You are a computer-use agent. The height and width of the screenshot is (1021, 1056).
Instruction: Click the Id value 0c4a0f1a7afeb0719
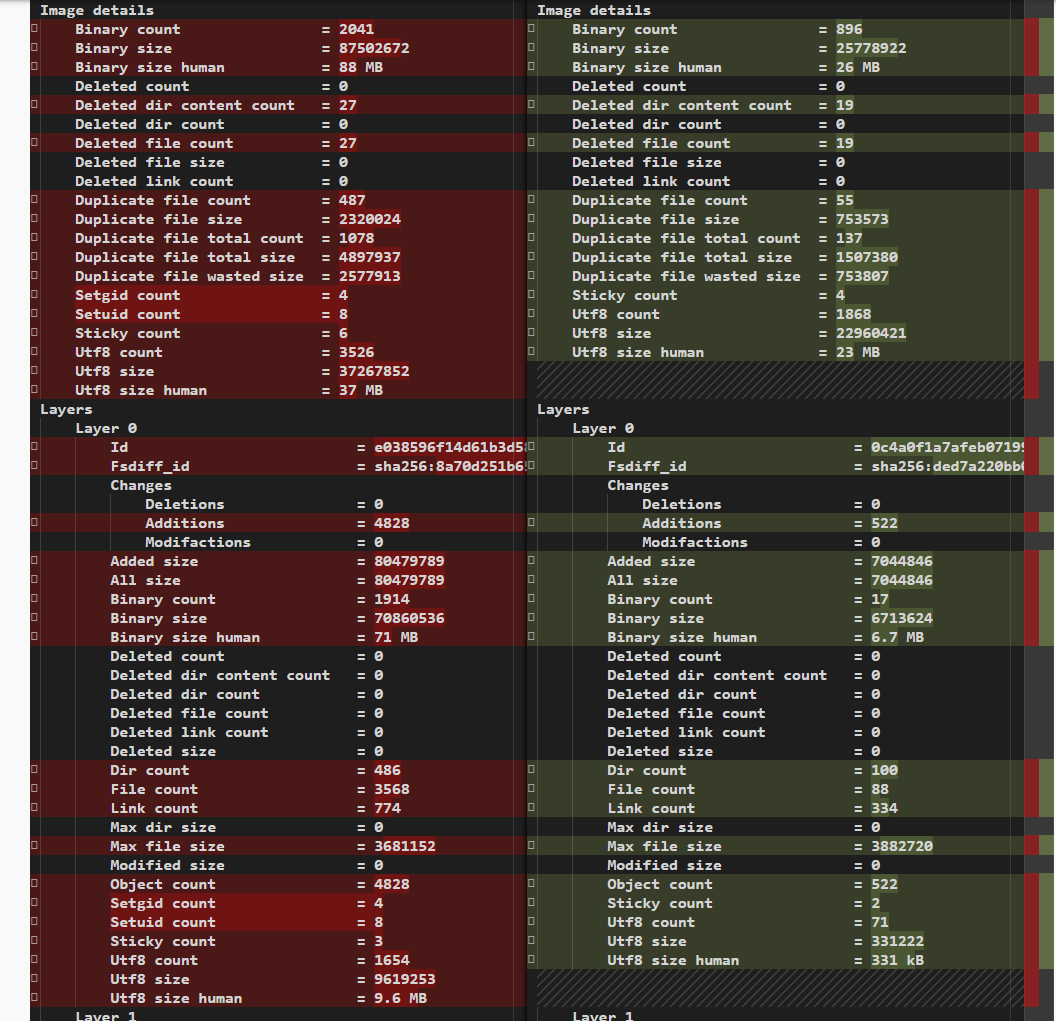point(948,447)
